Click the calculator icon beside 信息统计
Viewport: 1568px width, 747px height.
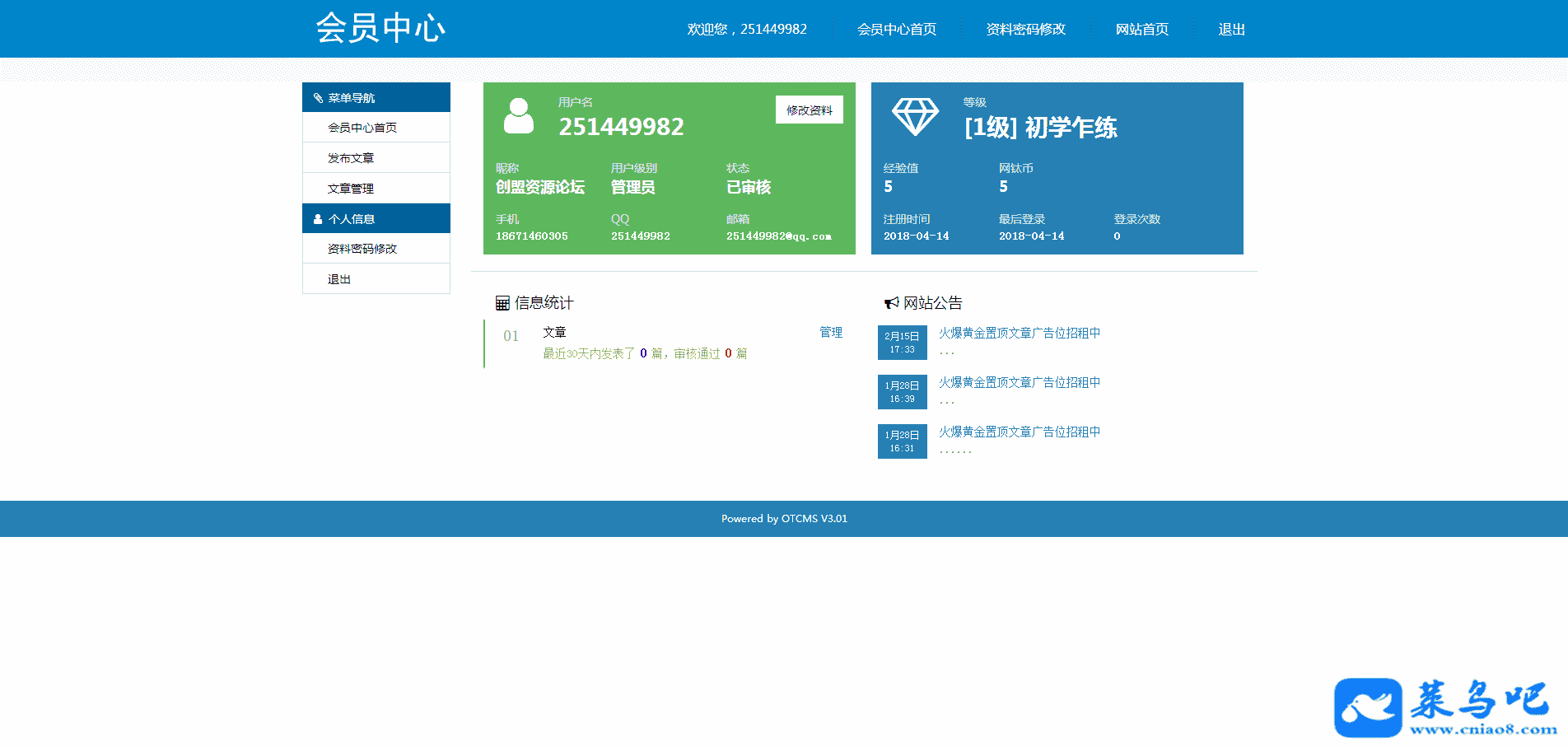[502, 303]
